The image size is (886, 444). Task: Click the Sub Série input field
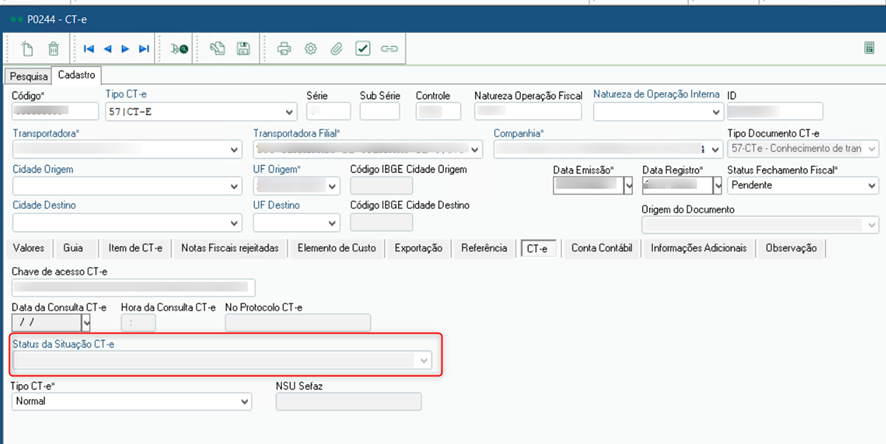[380, 111]
